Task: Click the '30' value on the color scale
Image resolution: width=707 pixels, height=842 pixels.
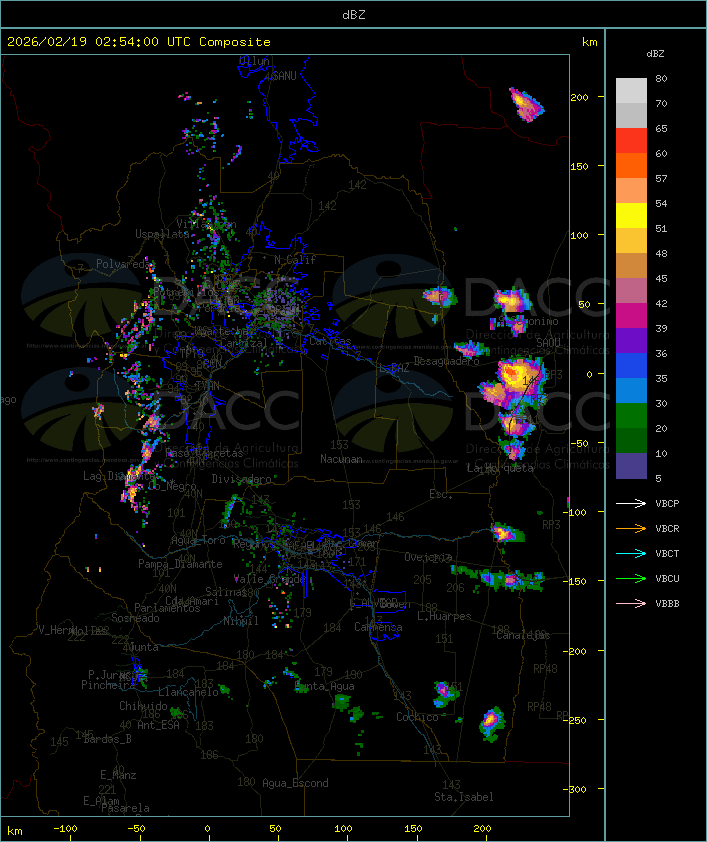Action: (x=661, y=403)
